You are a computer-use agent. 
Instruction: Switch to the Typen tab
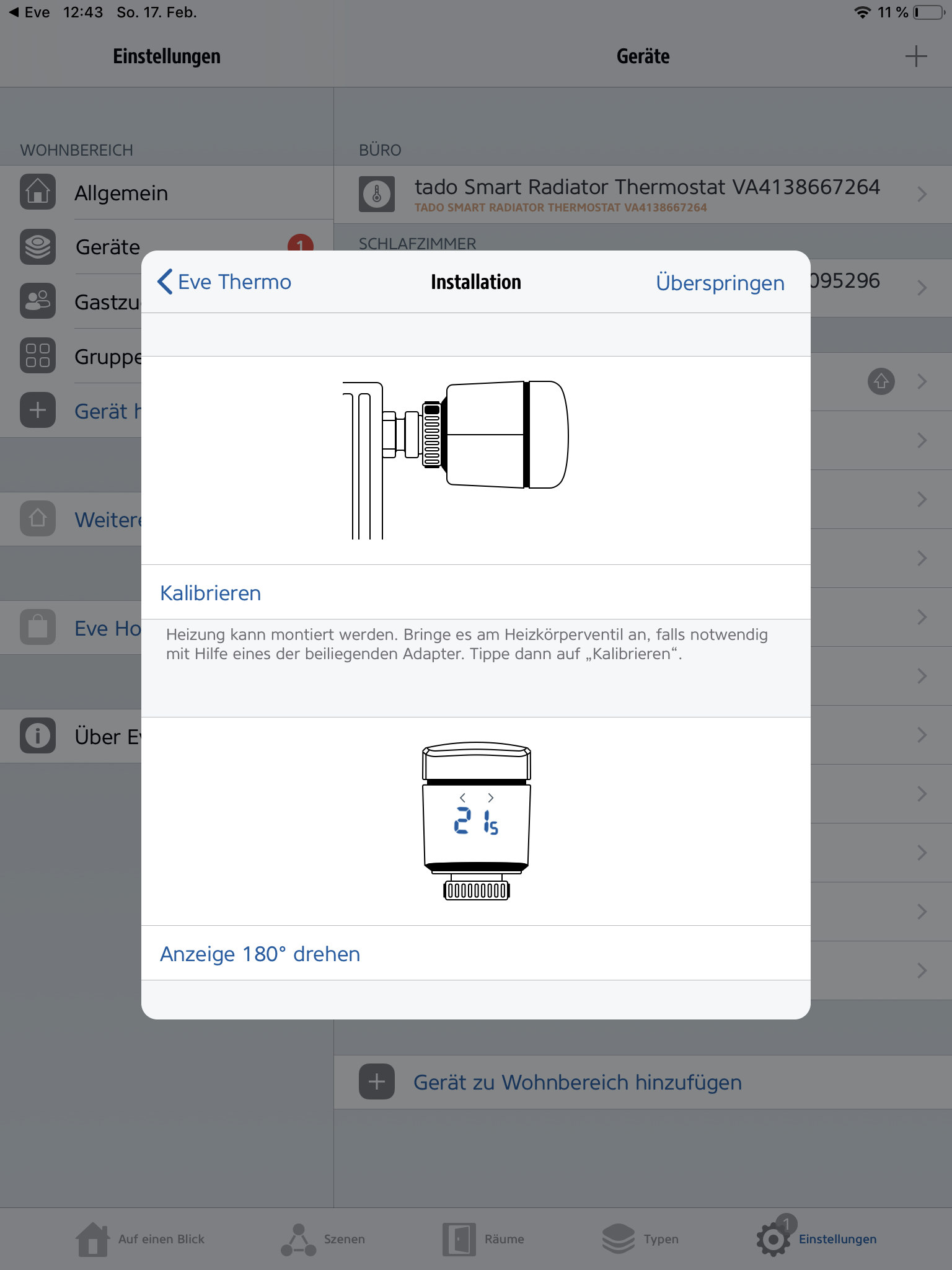[640, 1239]
